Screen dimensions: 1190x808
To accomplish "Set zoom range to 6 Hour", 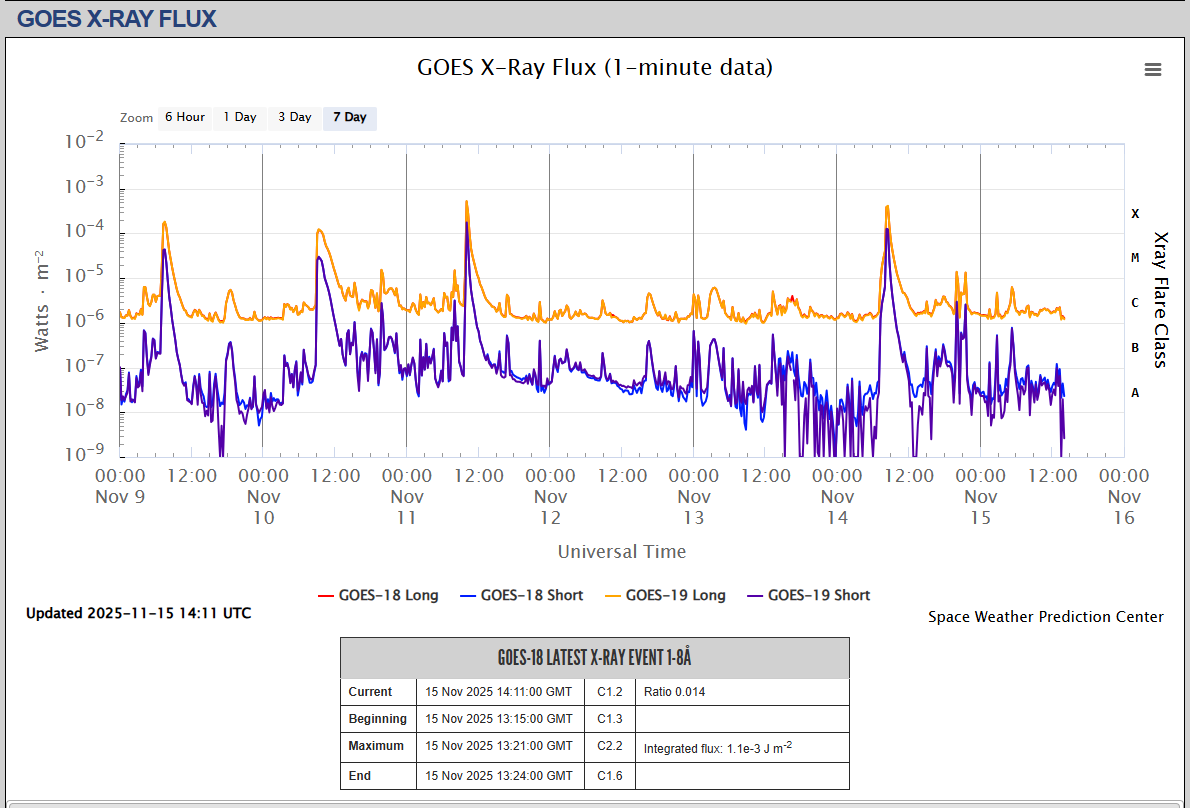I will point(184,118).
